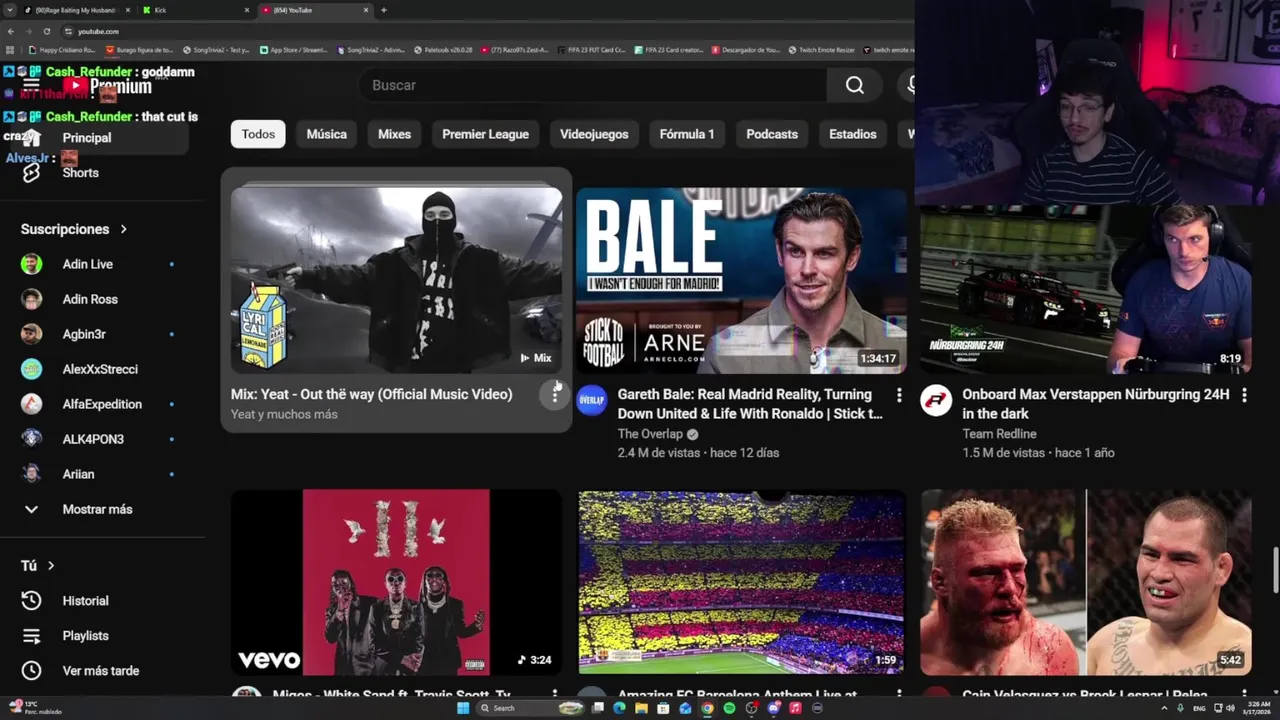Click the Windows Start button

tap(463, 708)
